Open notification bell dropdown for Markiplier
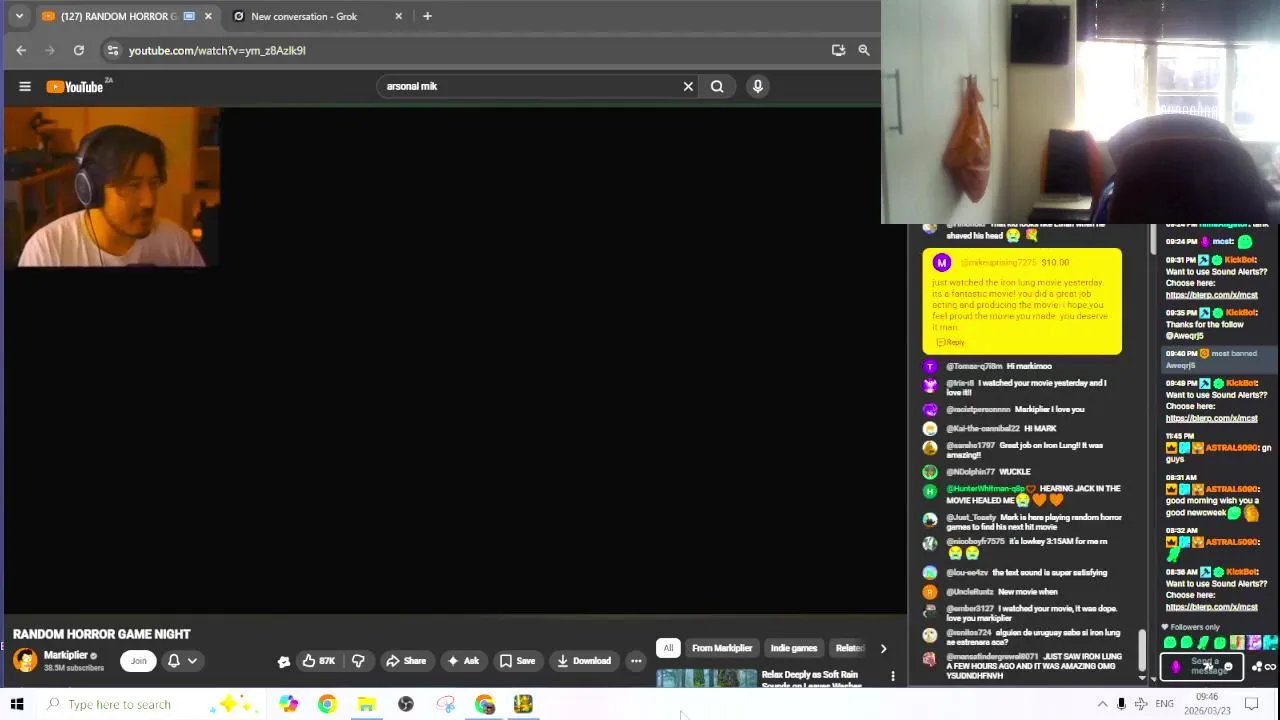The height and width of the screenshot is (720, 1280). 182,660
